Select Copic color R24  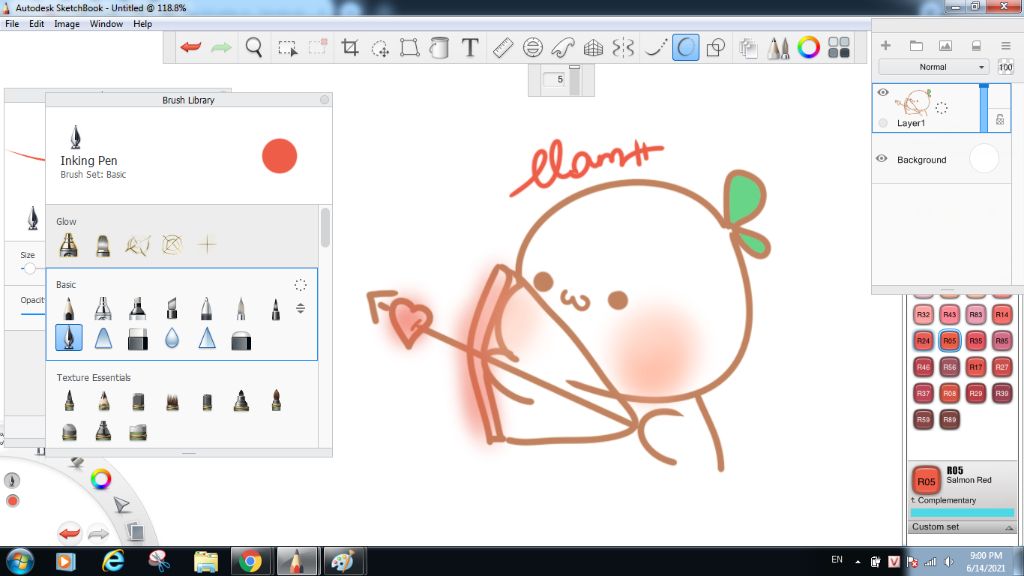tap(923, 340)
